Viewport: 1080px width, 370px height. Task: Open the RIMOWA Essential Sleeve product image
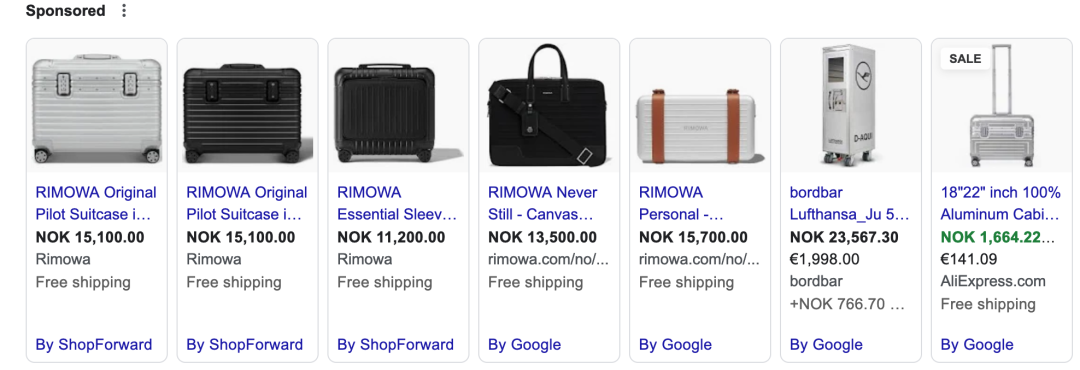(398, 105)
